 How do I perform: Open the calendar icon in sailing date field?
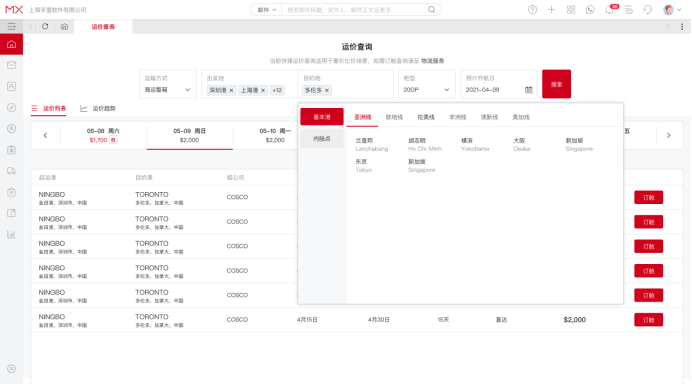tap(528, 90)
